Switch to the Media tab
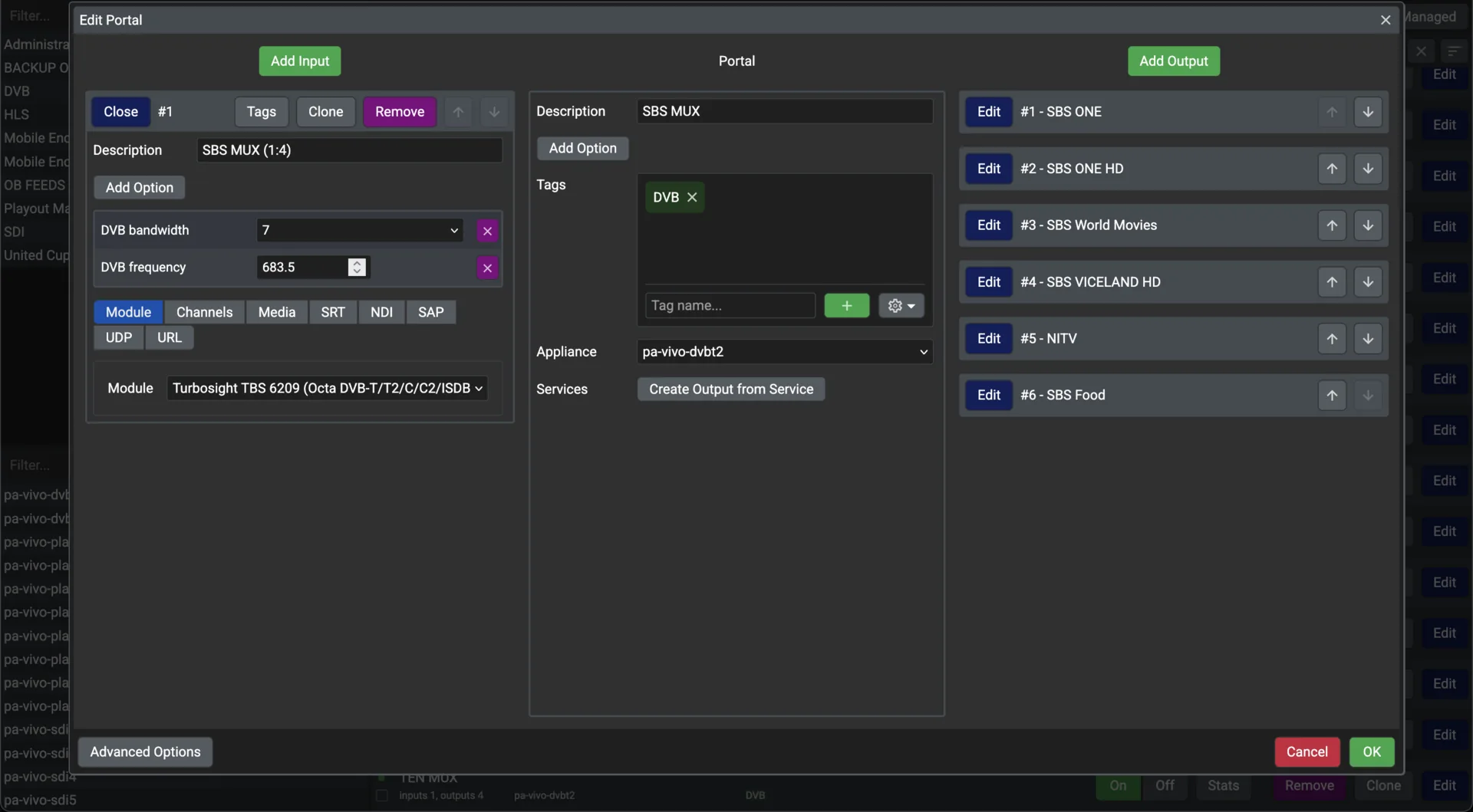 click(276, 312)
